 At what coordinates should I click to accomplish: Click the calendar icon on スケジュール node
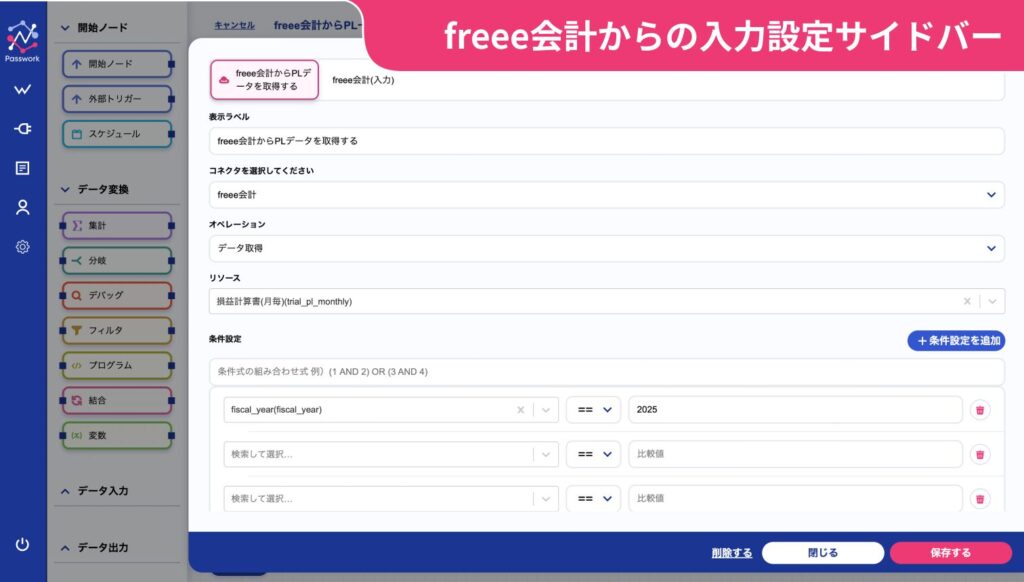tap(77, 134)
